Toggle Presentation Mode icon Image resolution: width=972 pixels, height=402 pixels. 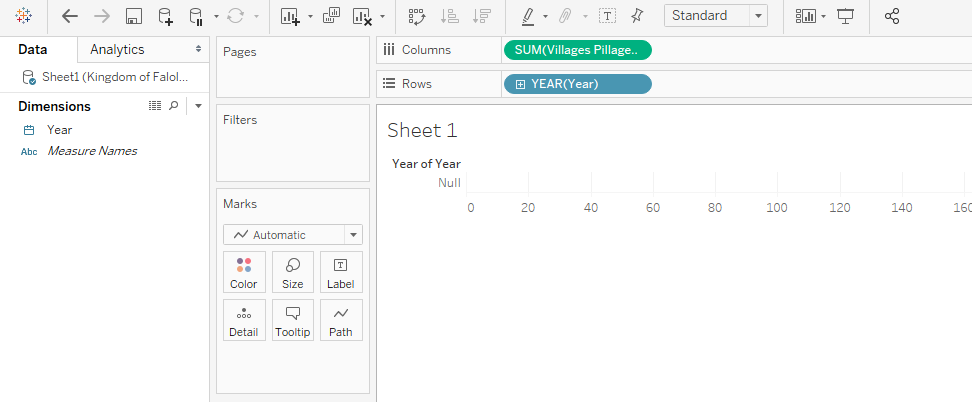click(846, 16)
